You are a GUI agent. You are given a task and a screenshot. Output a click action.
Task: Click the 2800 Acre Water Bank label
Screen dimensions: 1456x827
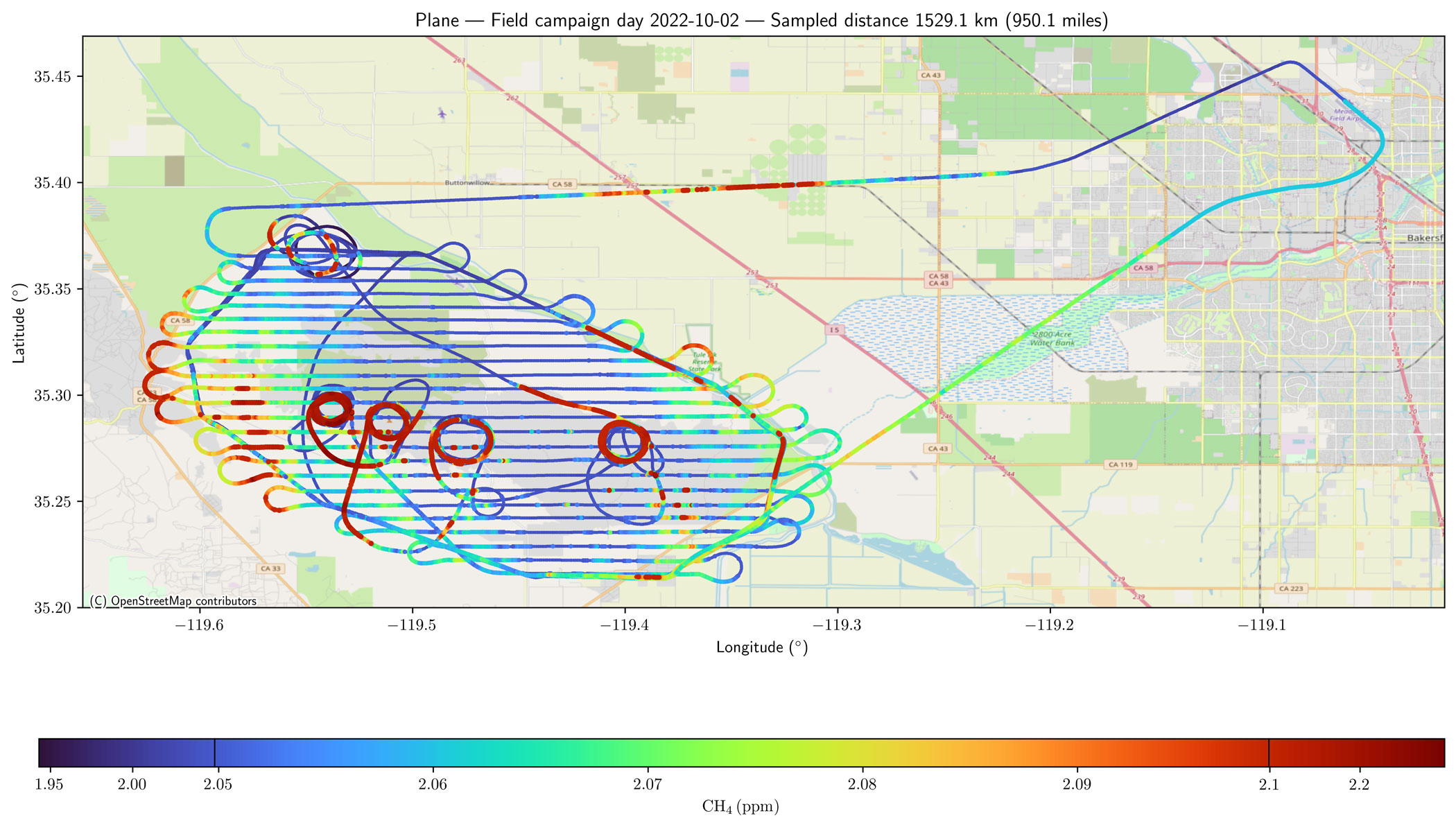pos(1052,338)
